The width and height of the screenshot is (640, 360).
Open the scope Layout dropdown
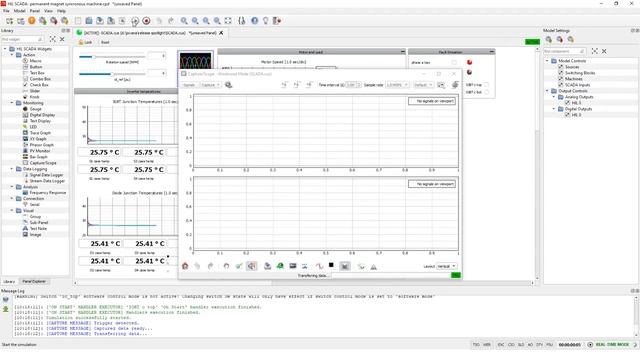pos(447,266)
